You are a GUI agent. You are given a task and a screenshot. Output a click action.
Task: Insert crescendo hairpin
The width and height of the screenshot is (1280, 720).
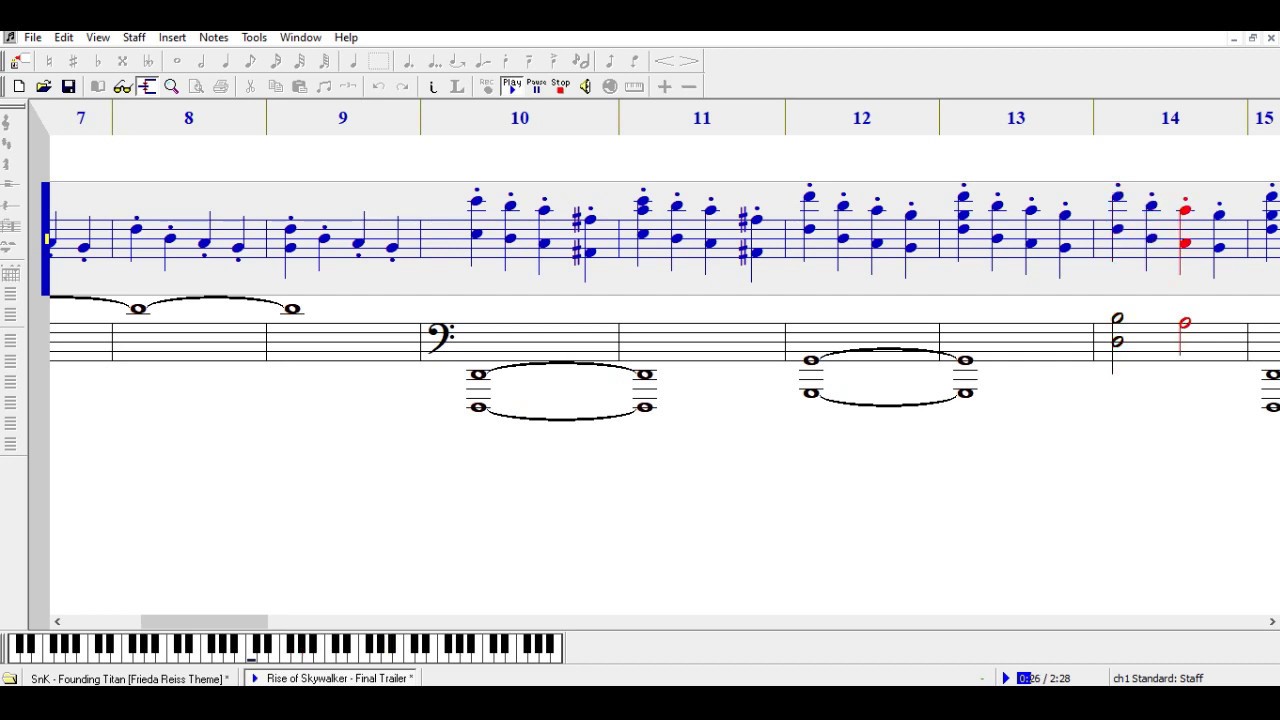tap(664, 61)
